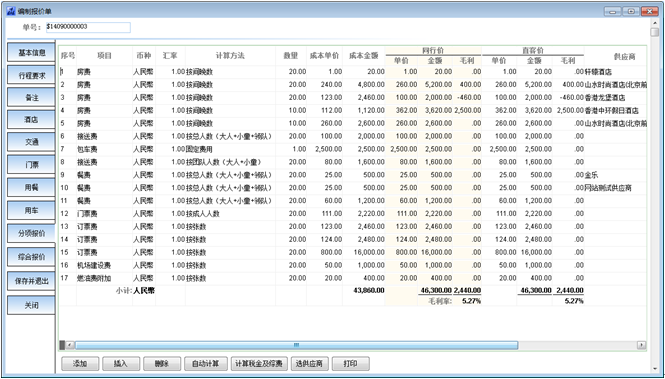The image size is (665, 379).
Task: Click the 关闭 sidebar button
Action: [x=31, y=305]
